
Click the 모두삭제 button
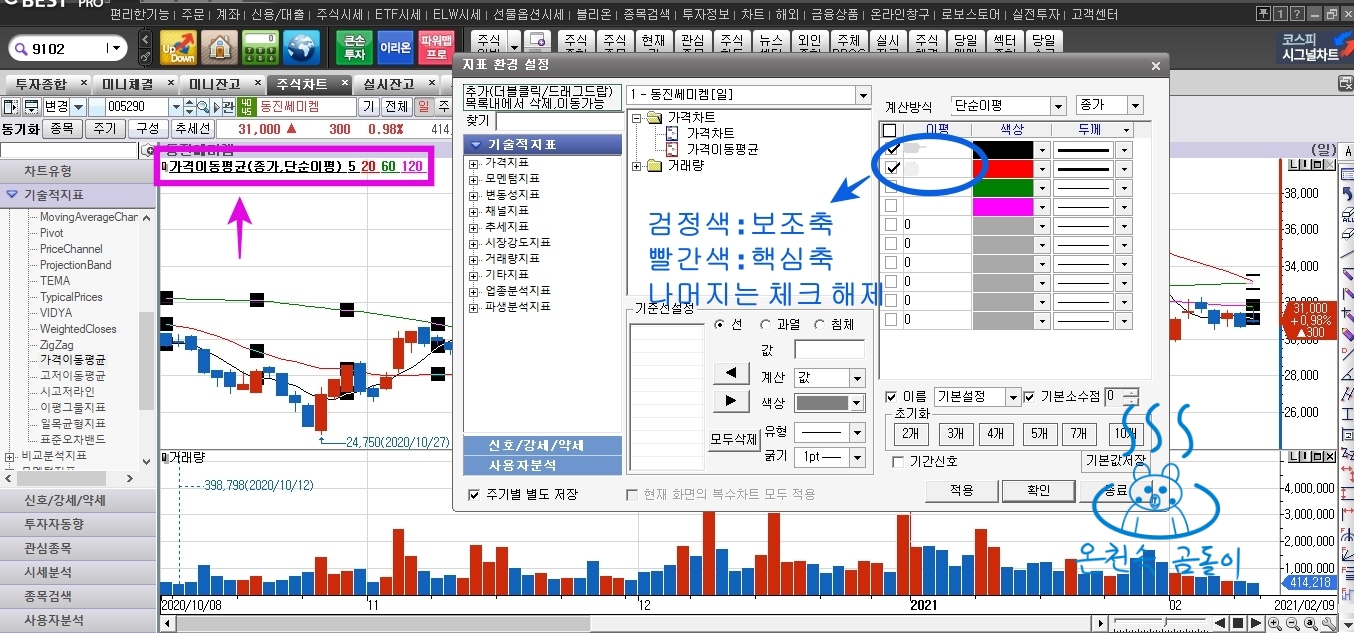point(734,438)
